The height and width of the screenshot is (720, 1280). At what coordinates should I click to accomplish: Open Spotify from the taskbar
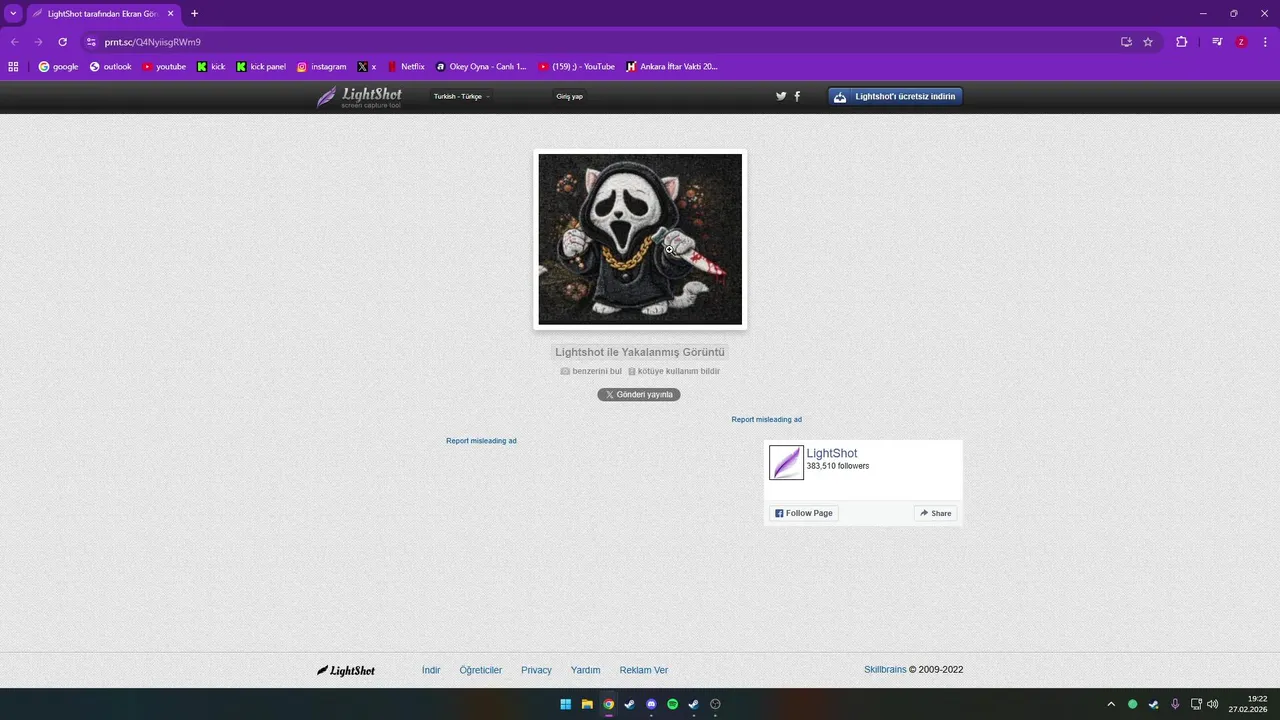pos(672,704)
